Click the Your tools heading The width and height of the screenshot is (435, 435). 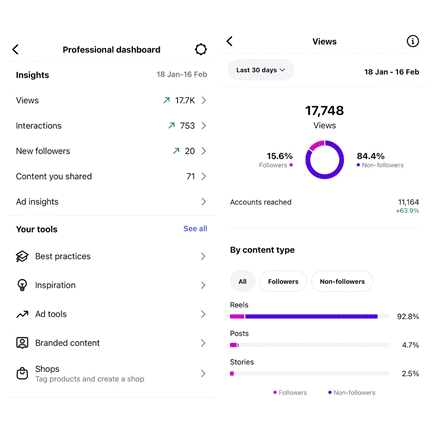coord(37,229)
